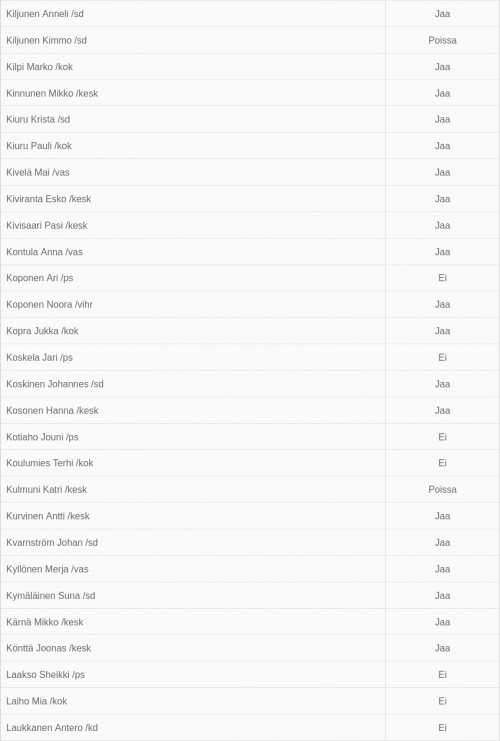Select Koskinen Johannes /sd row
The image size is (500, 741).
[250, 384]
